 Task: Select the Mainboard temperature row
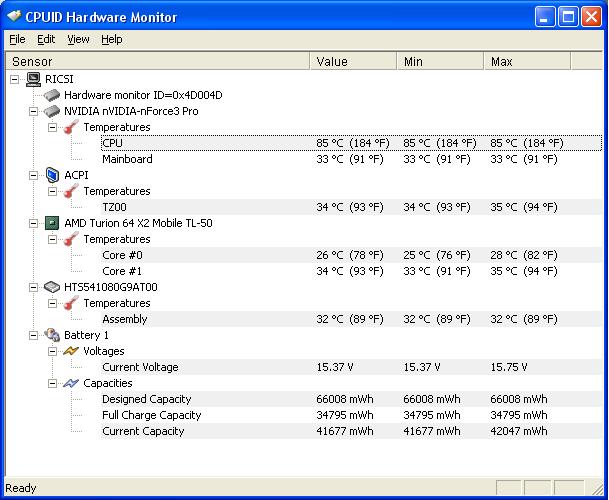pyautogui.click(x=351, y=159)
